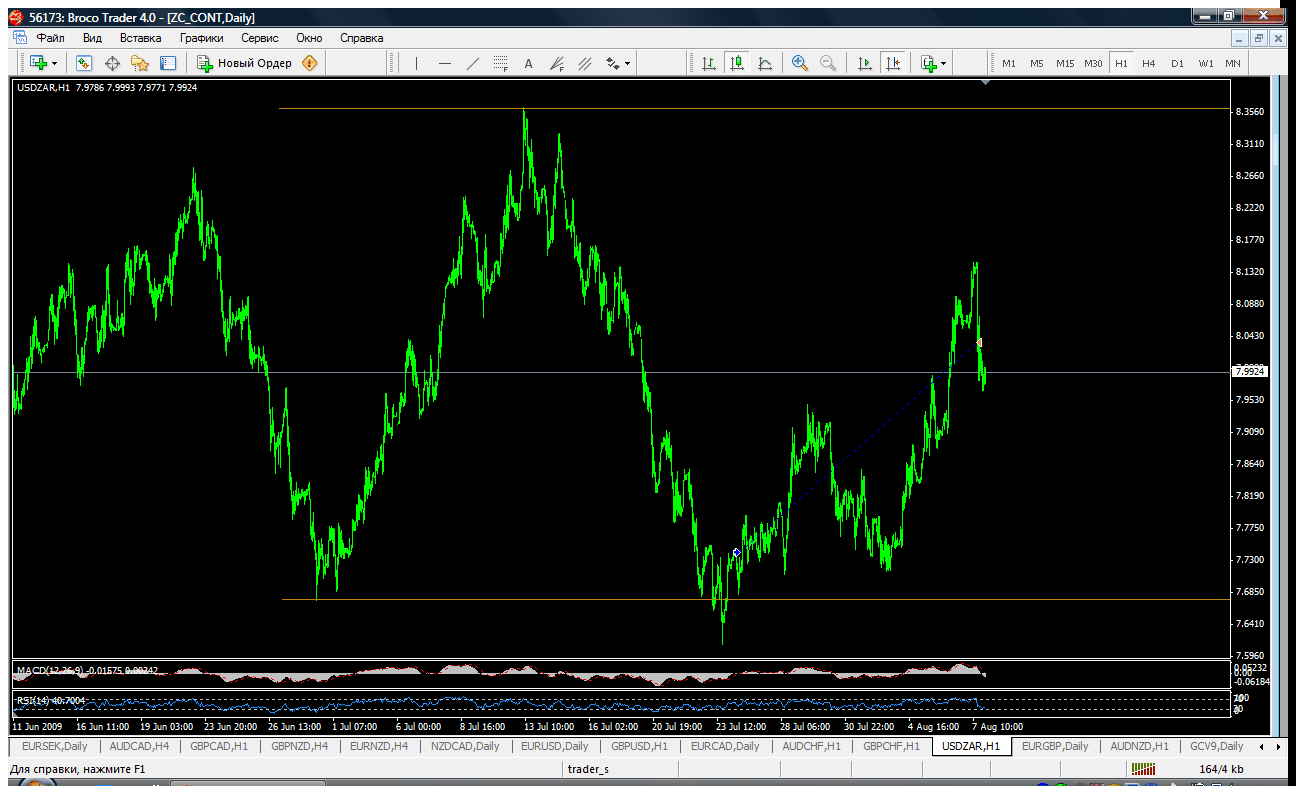The width and height of the screenshot is (1296, 786).
Task: Set timeframe to D1
Action: coord(1177,63)
